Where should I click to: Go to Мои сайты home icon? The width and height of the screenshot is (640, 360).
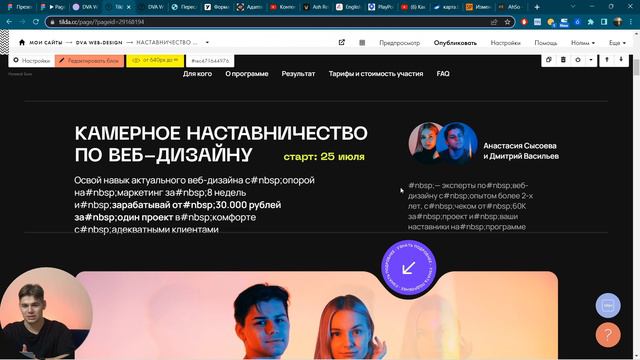[x=22, y=42]
